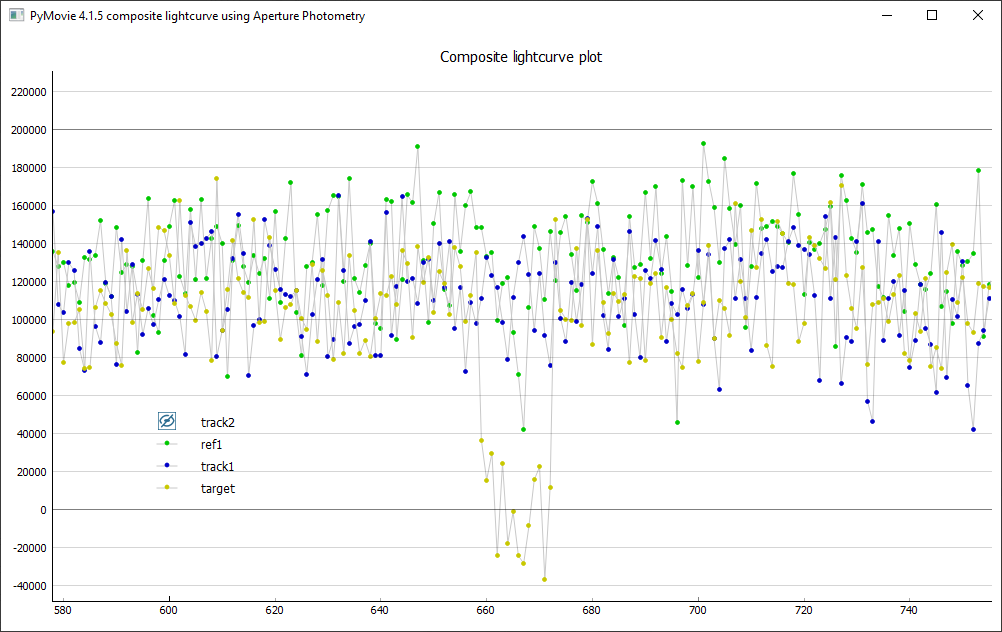The height and width of the screenshot is (632, 1002).
Task: Click the 660 tick on the x-axis
Action: tap(486, 610)
